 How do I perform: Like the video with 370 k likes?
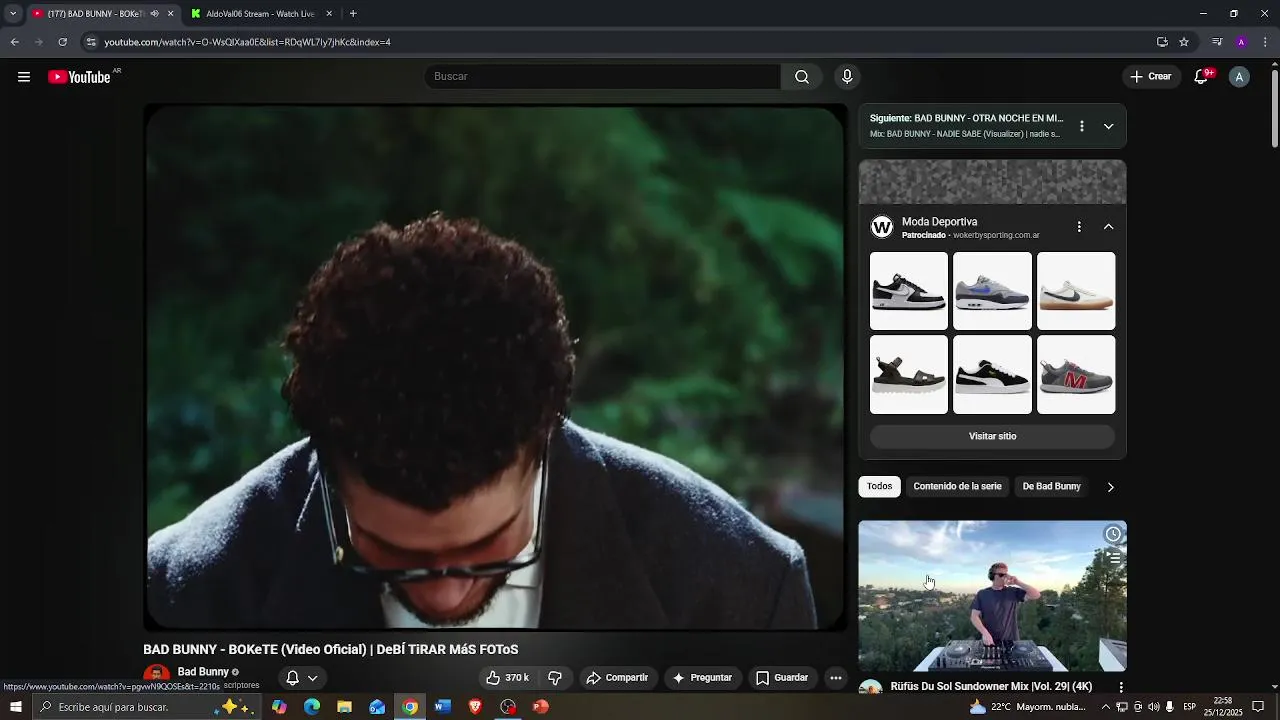(x=507, y=678)
